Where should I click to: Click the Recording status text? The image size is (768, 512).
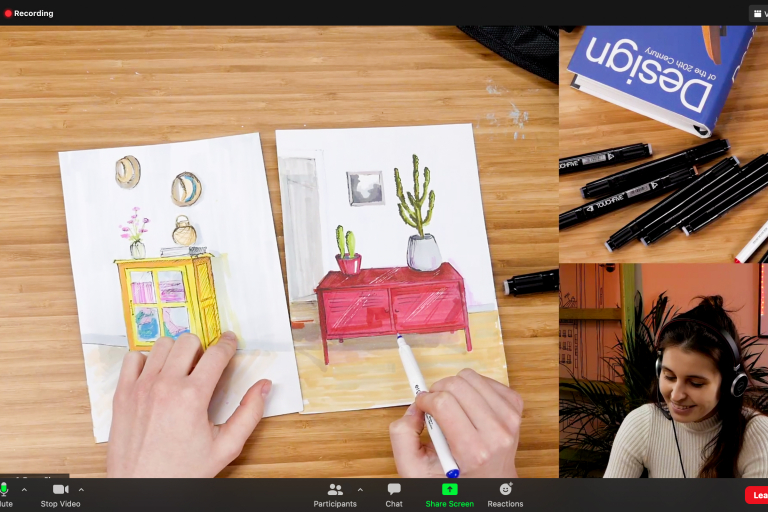pos(35,13)
